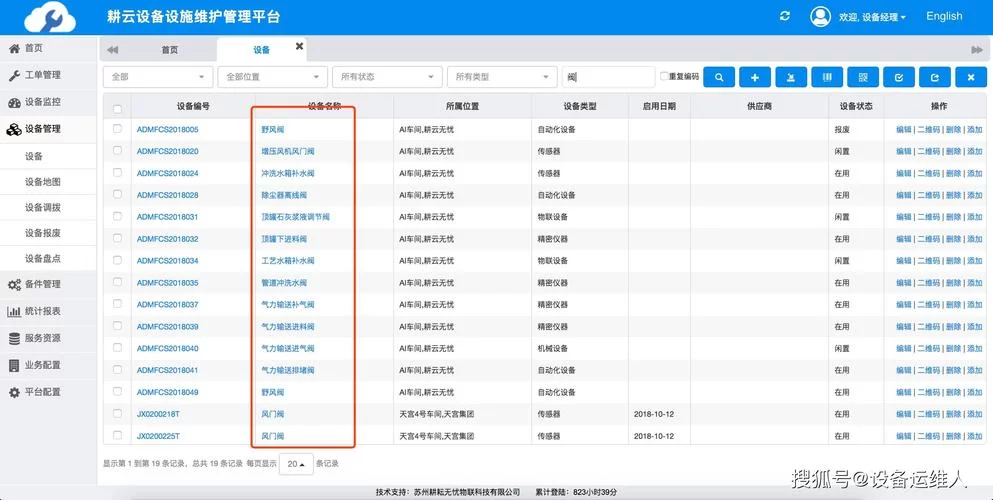The image size is (993, 500).
Task: Open the 全部 filter dropdown
Action: point(158,77)
